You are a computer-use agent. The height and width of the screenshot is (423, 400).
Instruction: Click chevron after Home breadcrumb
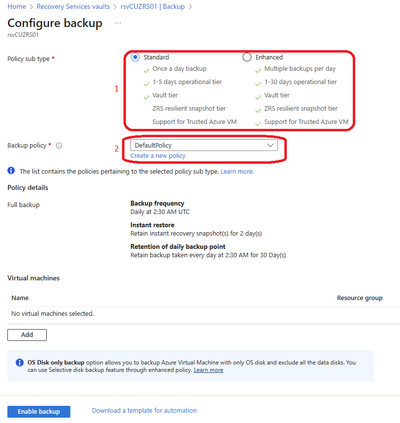click(31, 7)
